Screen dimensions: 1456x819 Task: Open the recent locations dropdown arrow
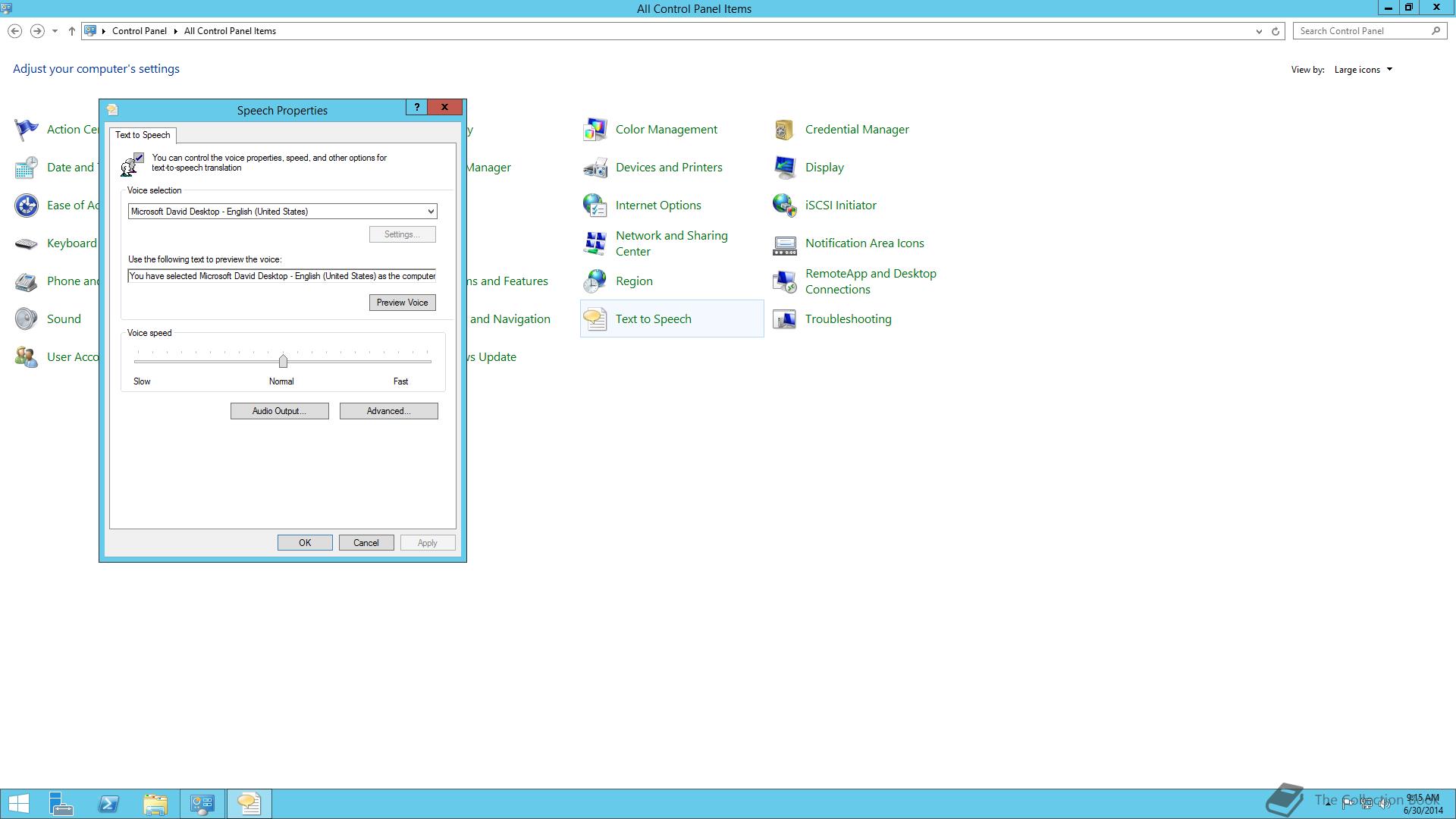[55, 31]
